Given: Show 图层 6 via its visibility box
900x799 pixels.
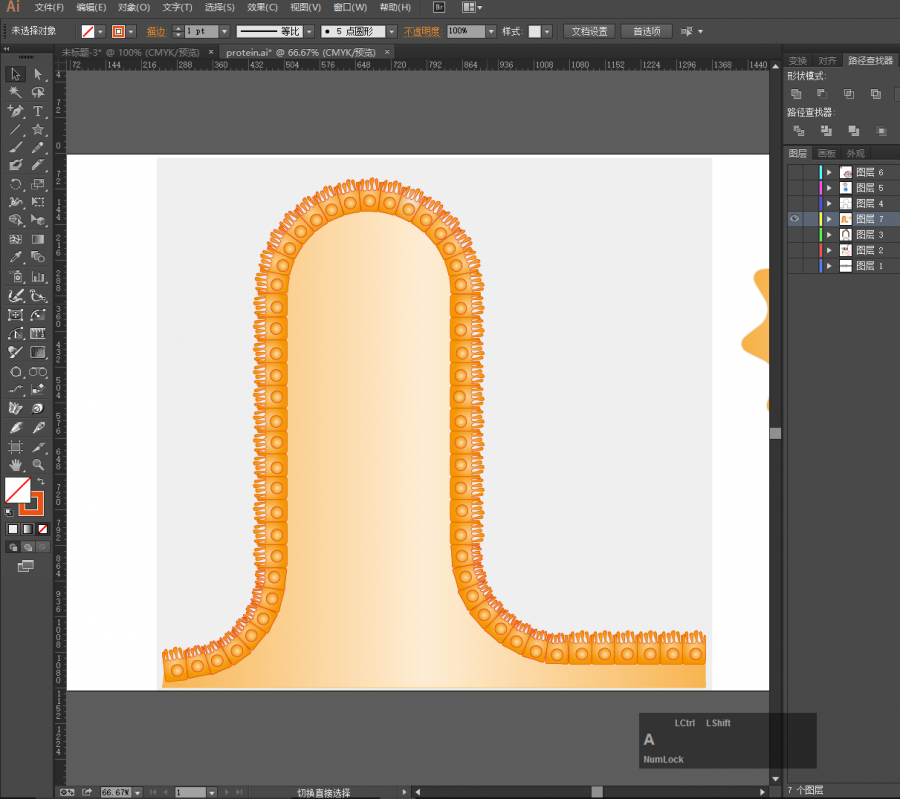Looking at the screenshot, I should 795,172.
